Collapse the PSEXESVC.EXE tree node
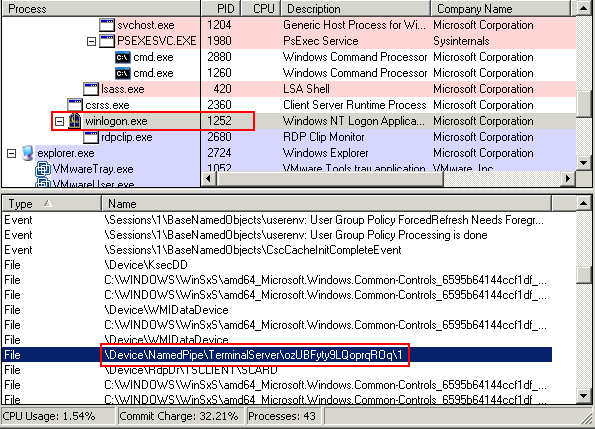Screen dimensions: 595x429 point(91,41)
